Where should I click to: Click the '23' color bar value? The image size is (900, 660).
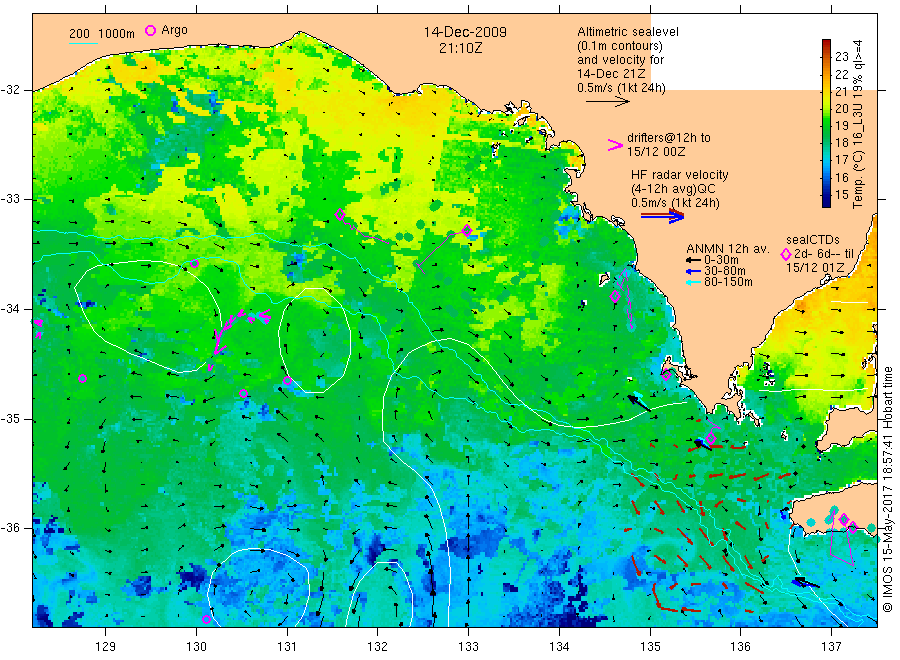(x=841, y=56)
